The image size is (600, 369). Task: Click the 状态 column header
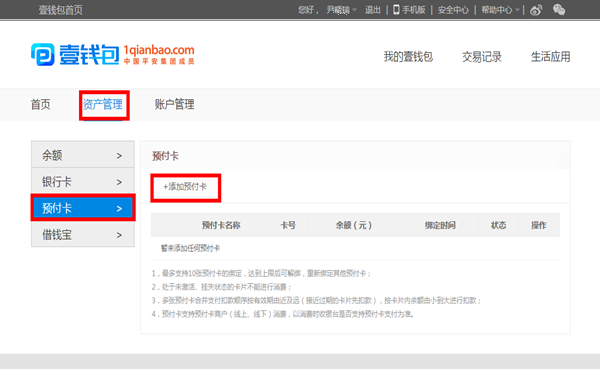(499, 225)
